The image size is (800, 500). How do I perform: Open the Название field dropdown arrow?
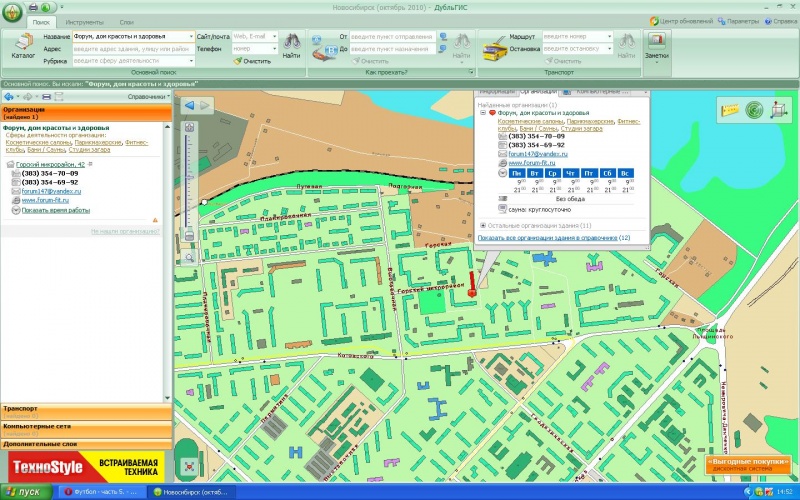tap(191, 37)
